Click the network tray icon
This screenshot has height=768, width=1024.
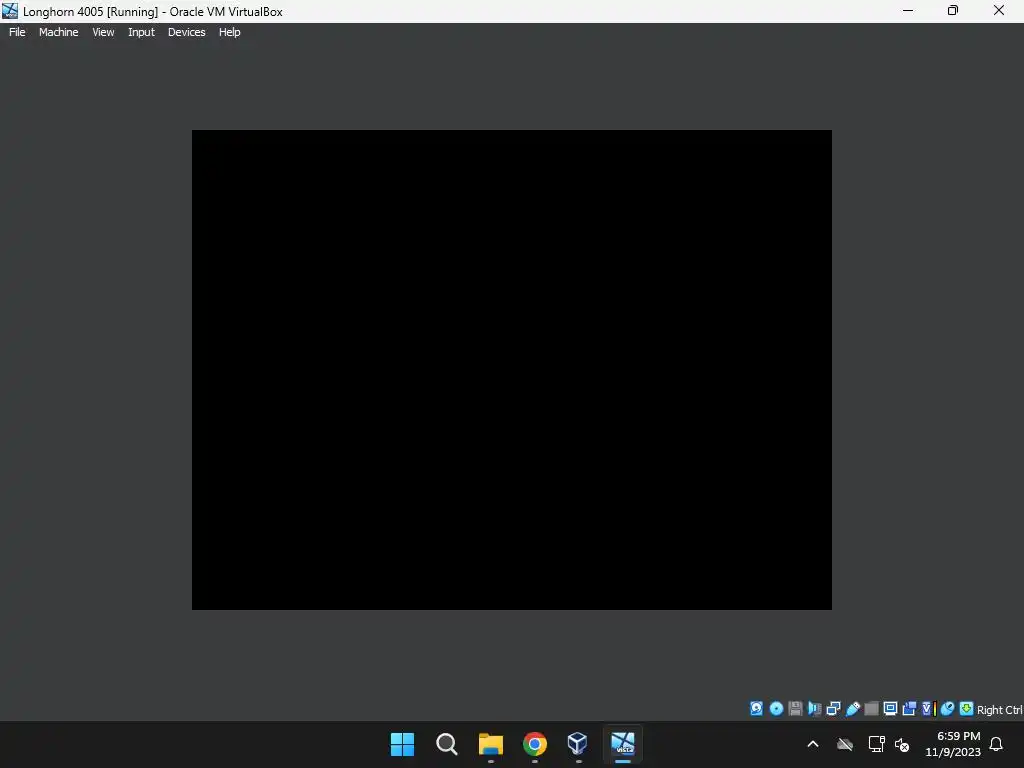coord(876,744)
